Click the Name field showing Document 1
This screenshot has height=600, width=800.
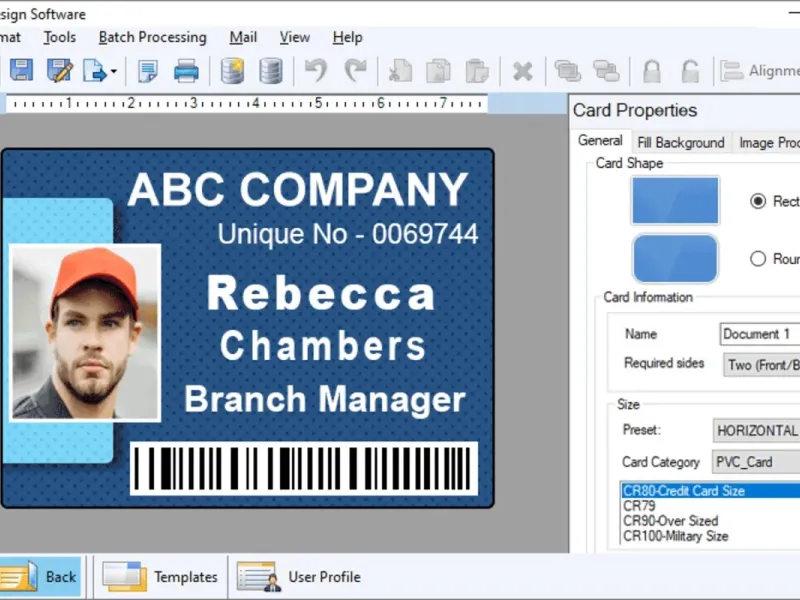(x=760, y=334)
